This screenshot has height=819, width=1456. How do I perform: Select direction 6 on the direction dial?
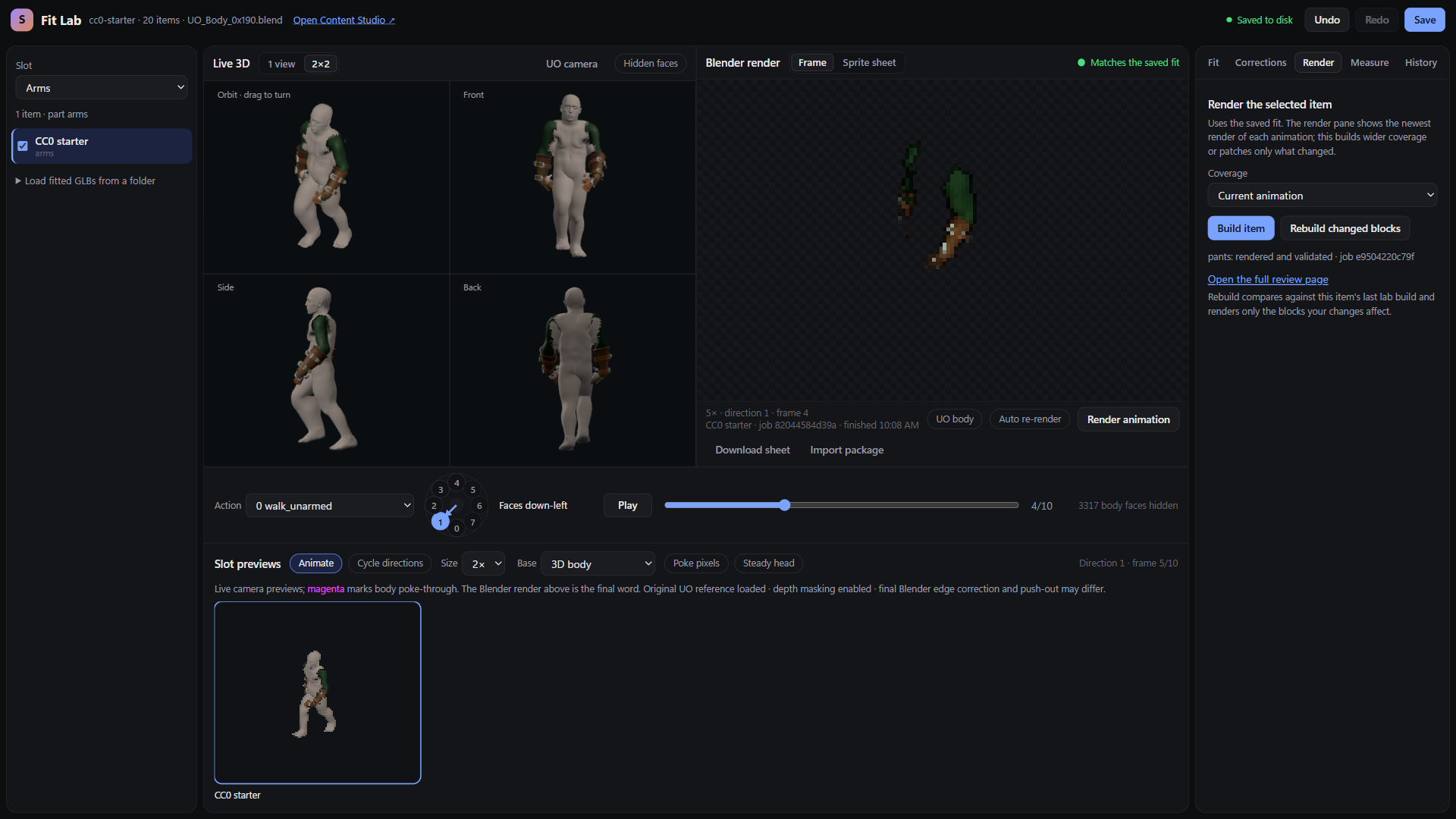(x=479, y=506)
